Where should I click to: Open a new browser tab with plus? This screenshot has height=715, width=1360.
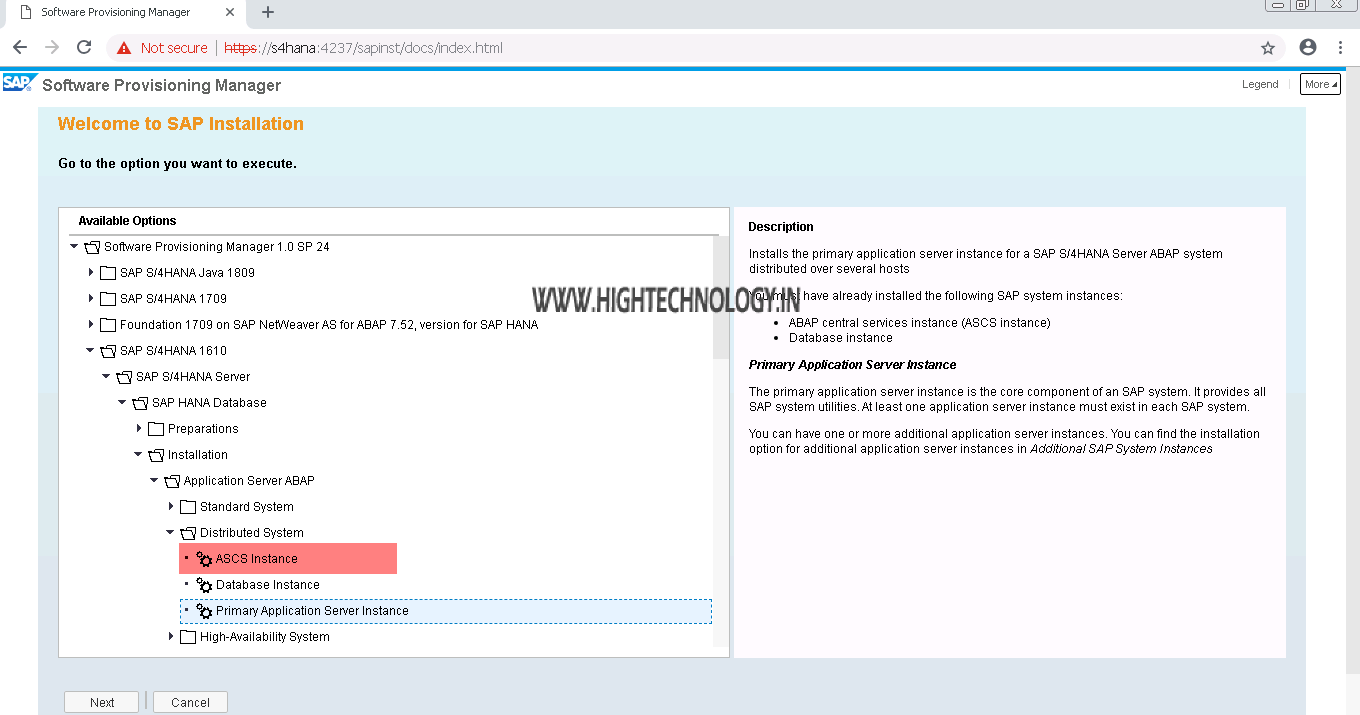click(x=268, y=13)
